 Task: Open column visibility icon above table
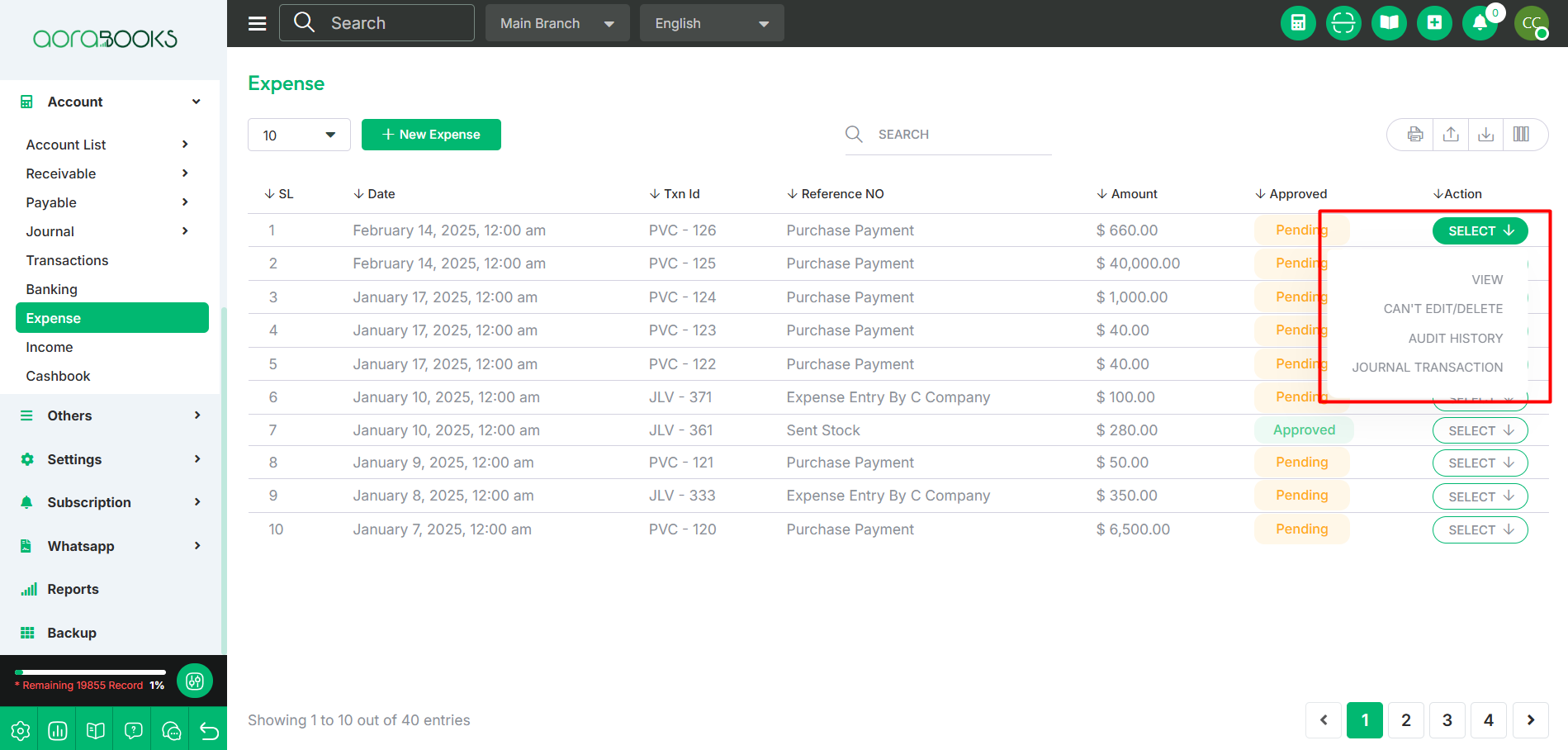tap(1521, 134)
